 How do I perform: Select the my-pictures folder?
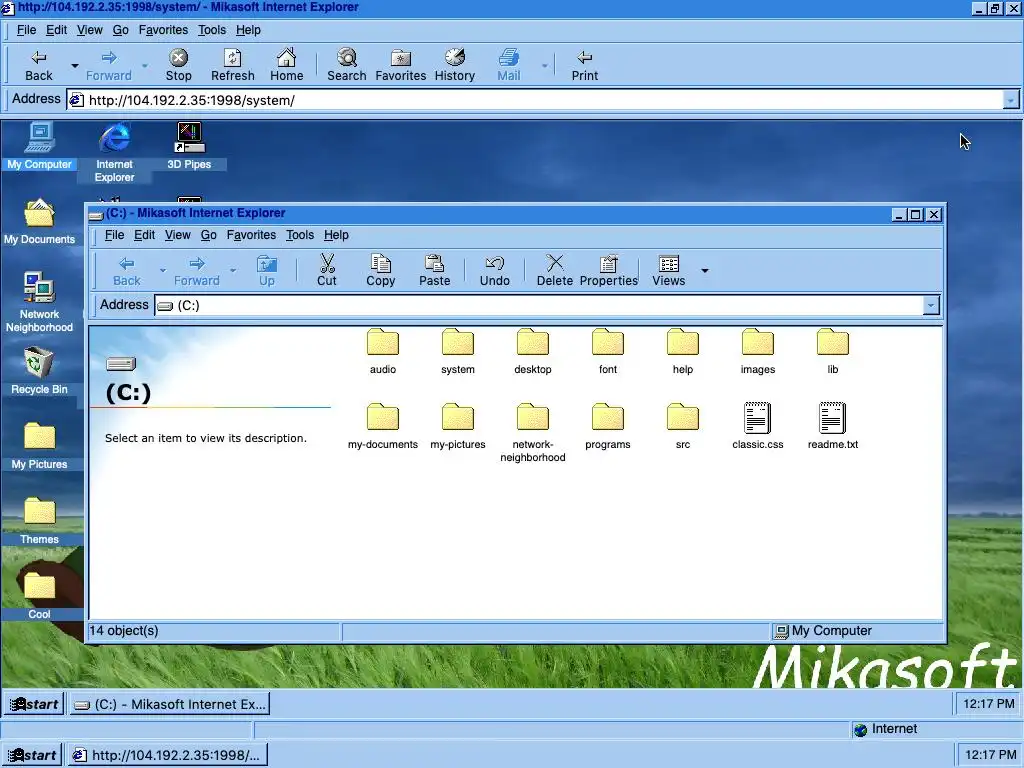pos(458,426)
